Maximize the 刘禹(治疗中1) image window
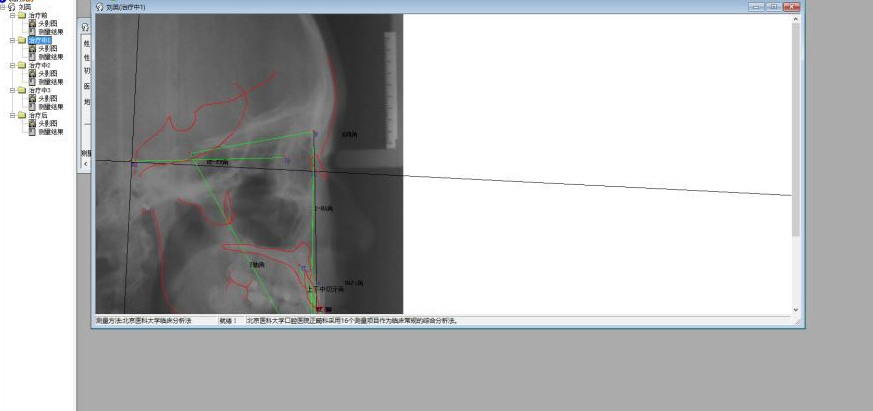Screen dimensions: 873x411 click(774, 7)
